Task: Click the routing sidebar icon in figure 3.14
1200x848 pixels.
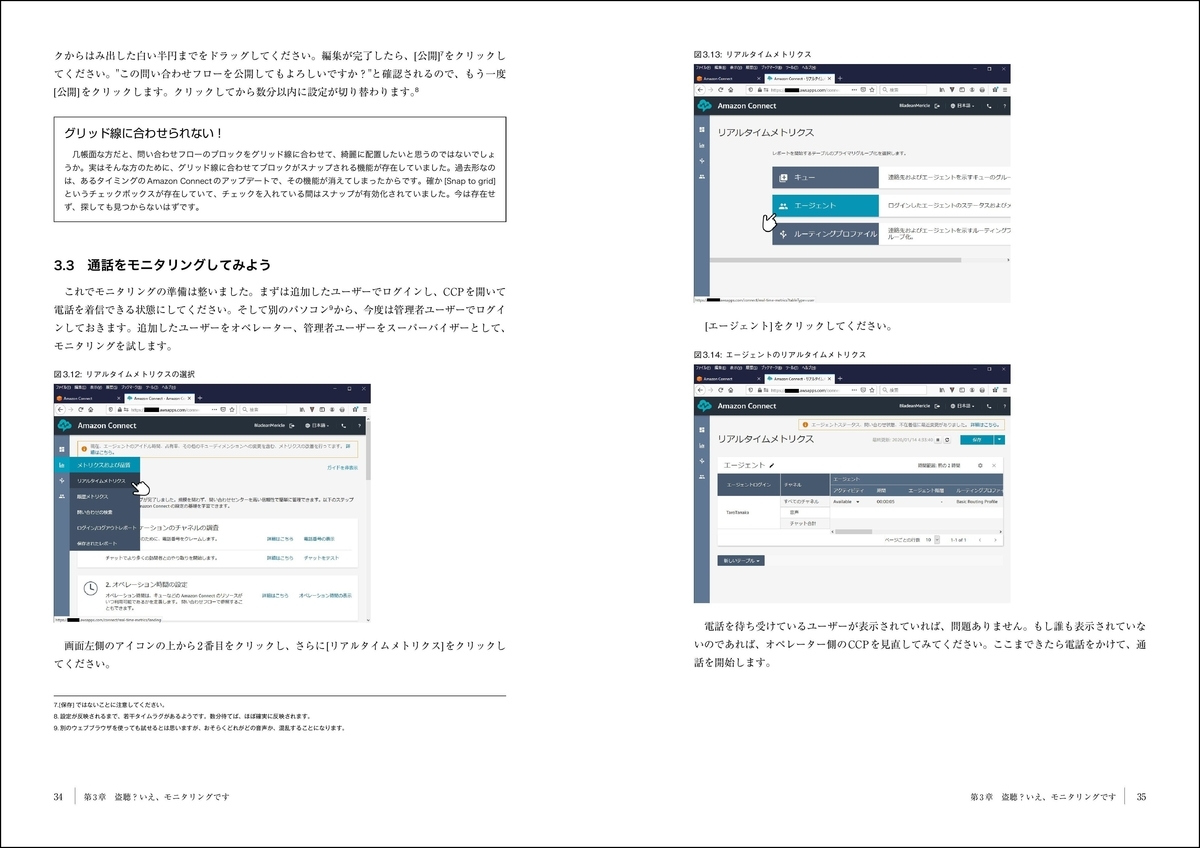Action: pos(702,461)
